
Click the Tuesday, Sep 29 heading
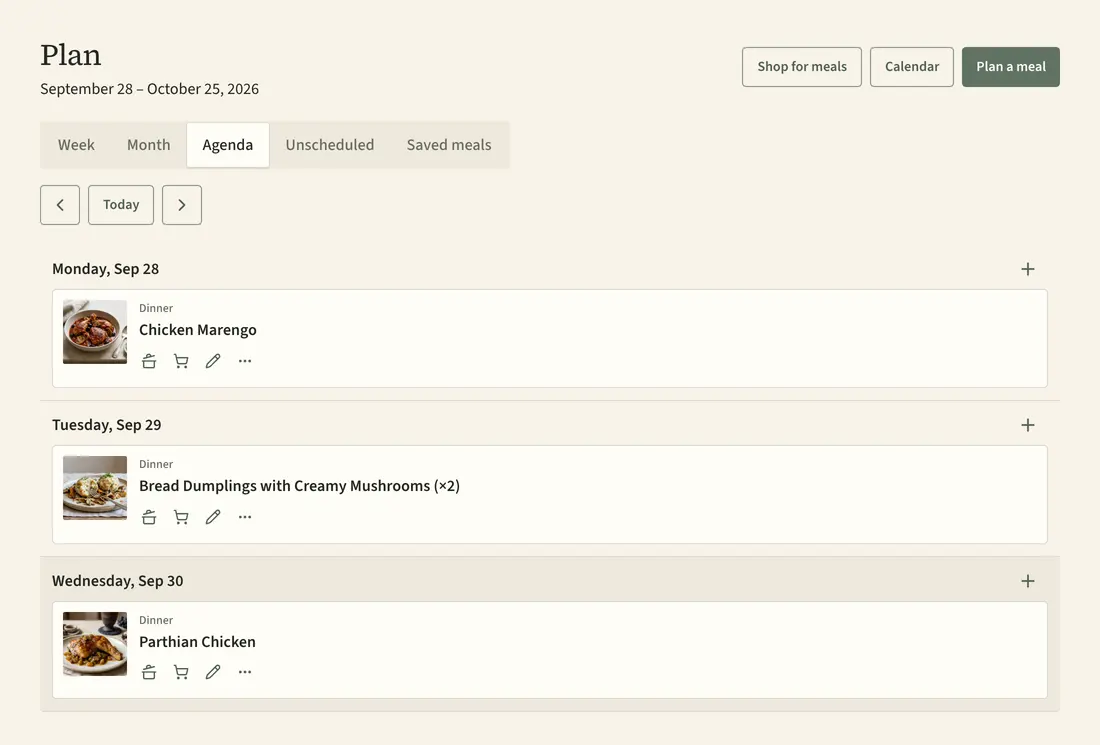[107, 425]
